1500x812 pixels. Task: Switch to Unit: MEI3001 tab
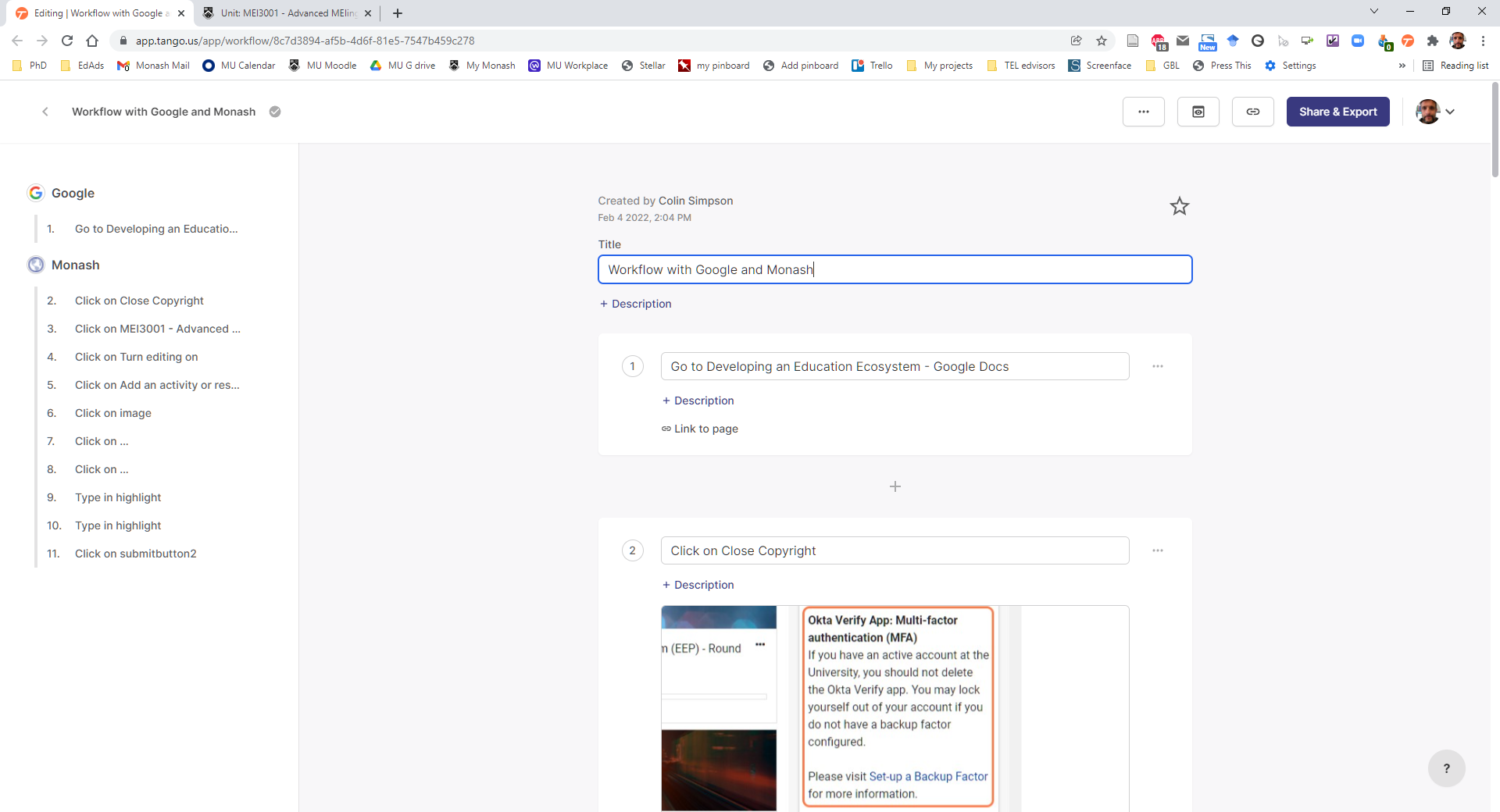[287, 13]
